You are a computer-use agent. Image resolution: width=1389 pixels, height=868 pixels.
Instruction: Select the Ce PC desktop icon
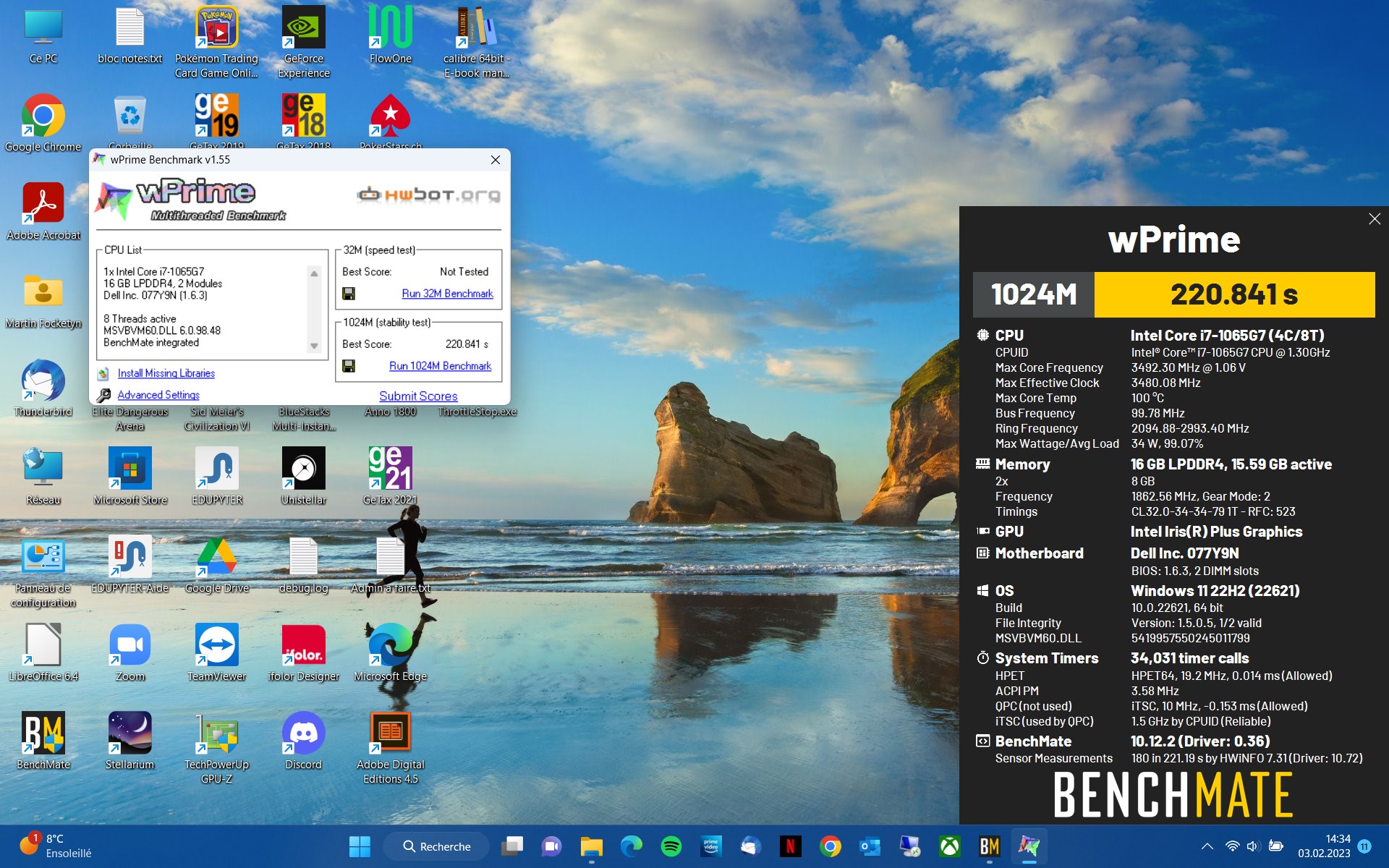43,36
